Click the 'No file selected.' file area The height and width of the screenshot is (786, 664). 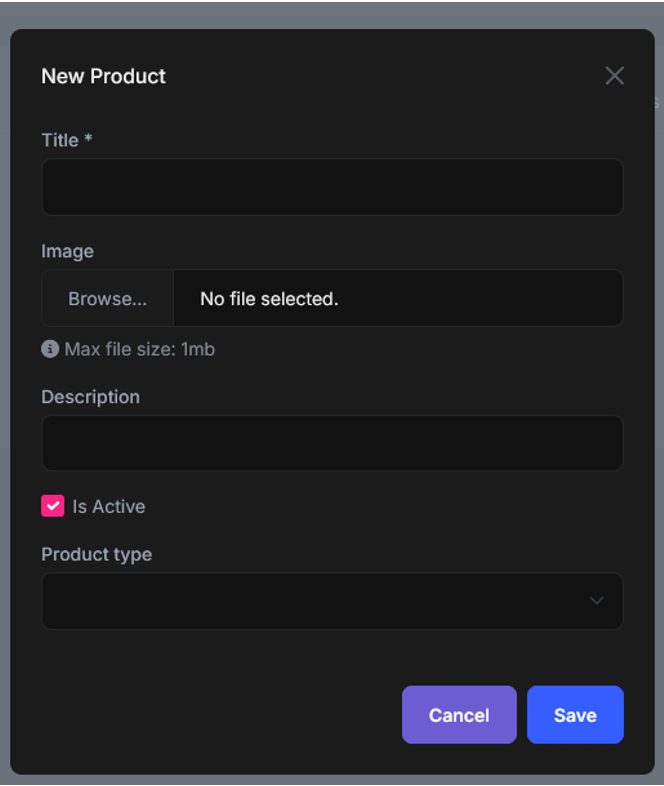pyautogui.click(x=397, y=298)
